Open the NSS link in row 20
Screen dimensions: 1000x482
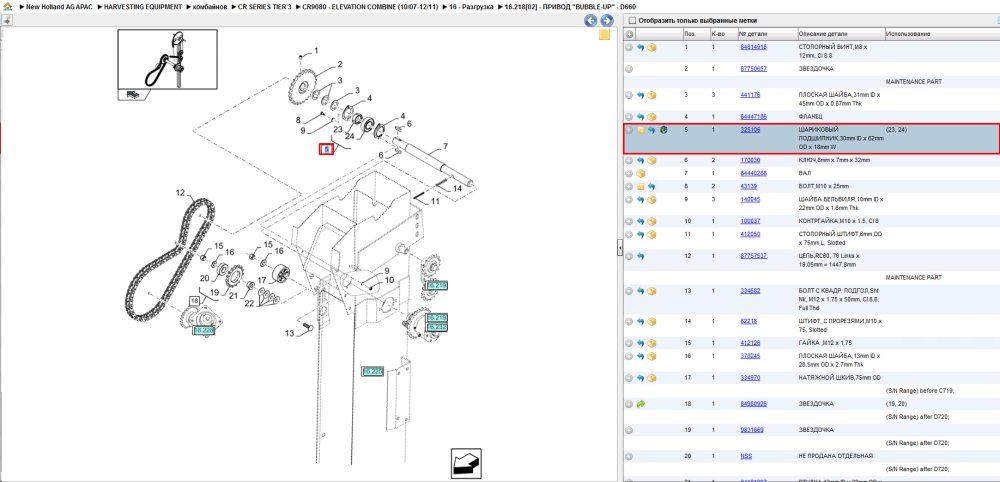746,456
